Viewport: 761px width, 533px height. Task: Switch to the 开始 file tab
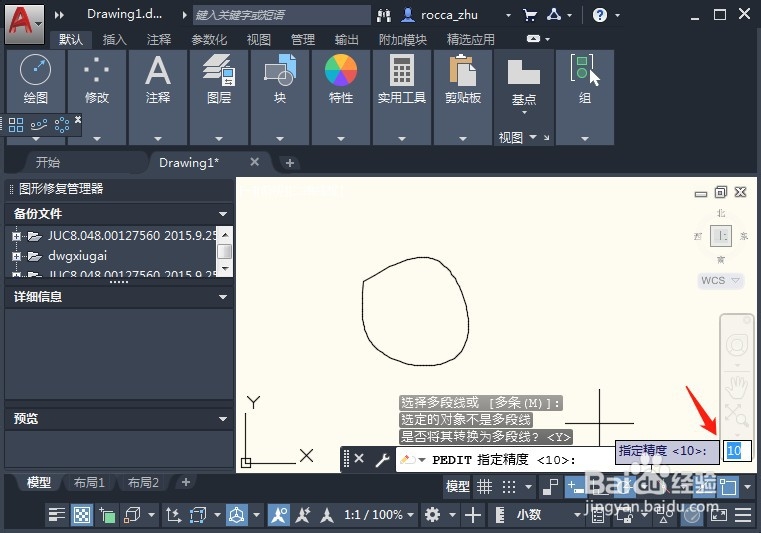[x=48, y=162]
